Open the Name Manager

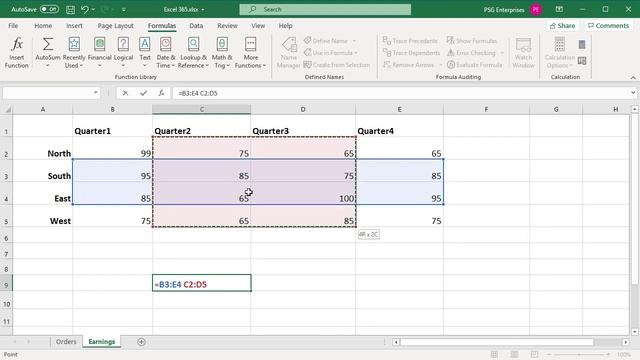point(289,53)
